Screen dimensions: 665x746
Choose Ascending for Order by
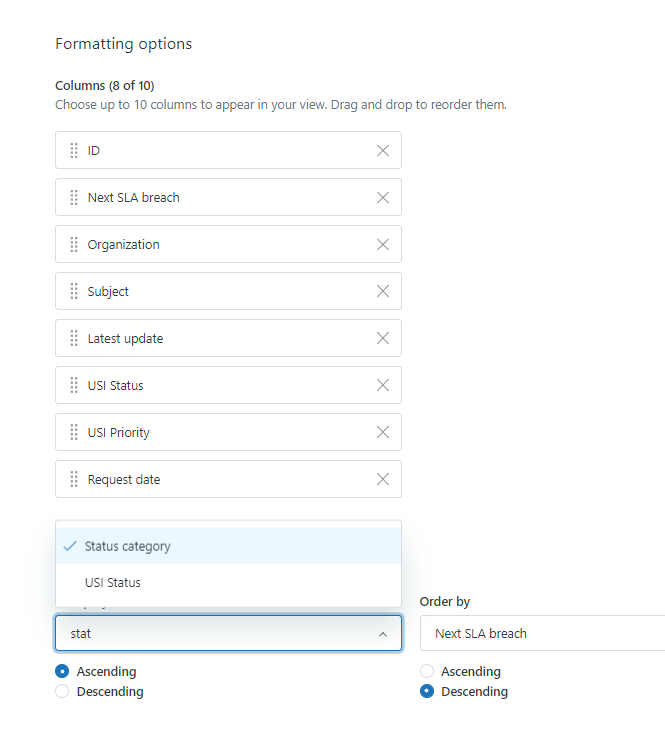428,672
